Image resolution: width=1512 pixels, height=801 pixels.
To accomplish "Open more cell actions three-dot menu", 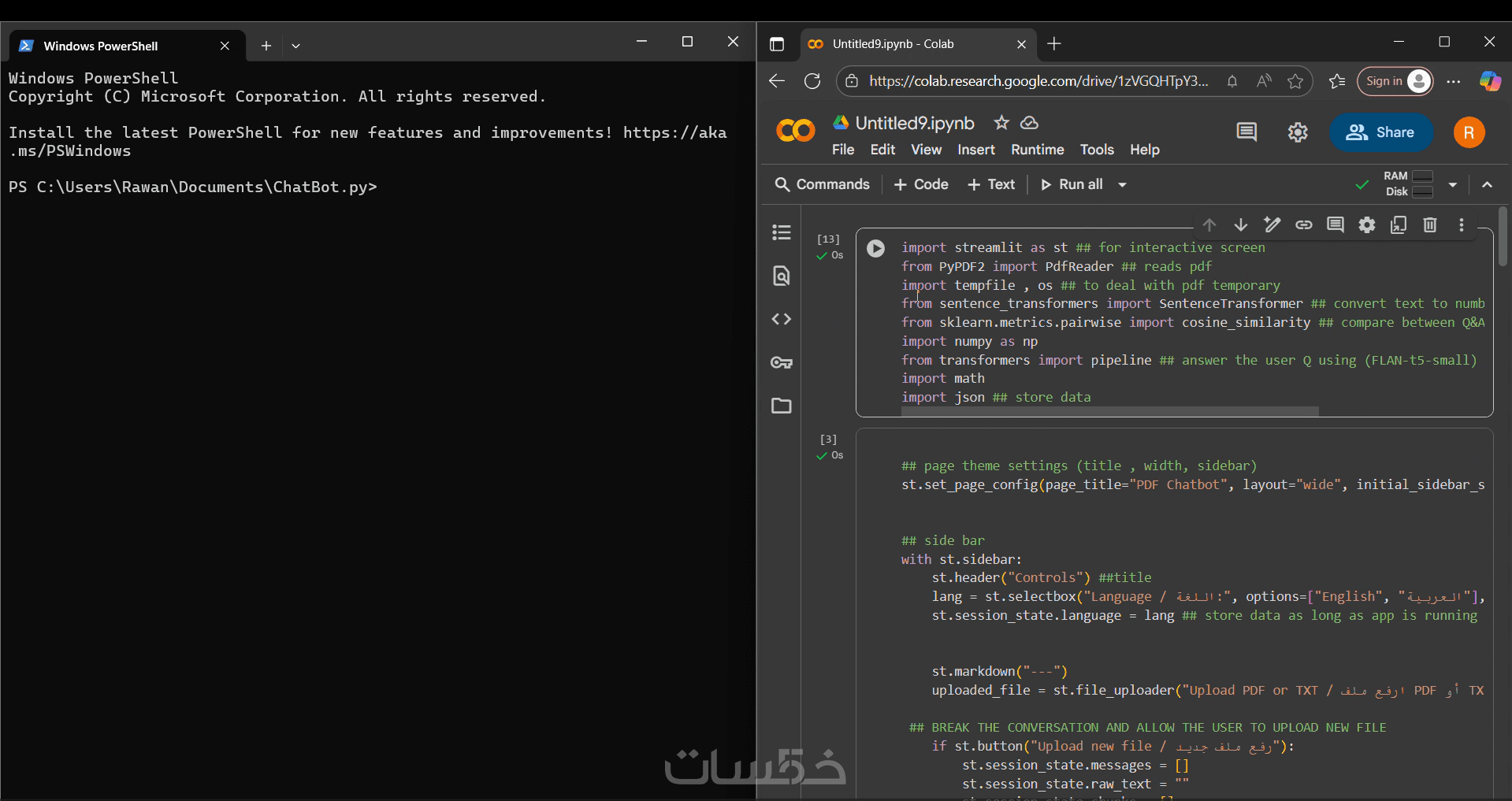I will click(1462, 225).
